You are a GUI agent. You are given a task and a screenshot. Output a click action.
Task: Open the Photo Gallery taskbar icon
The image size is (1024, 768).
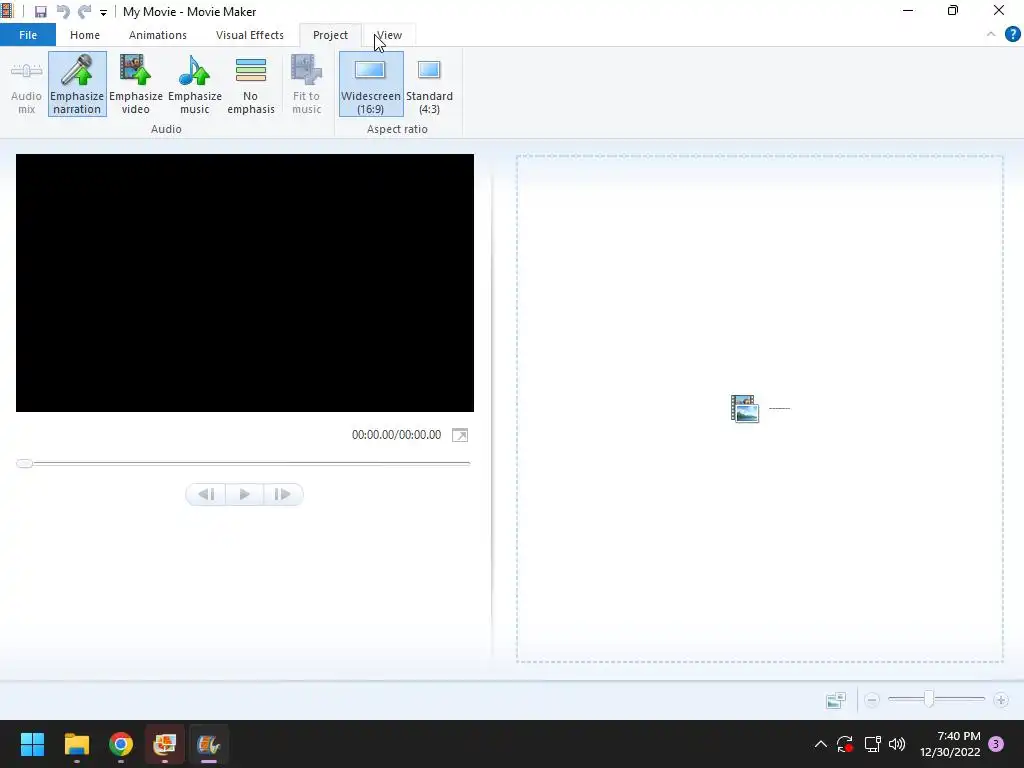click(165, 744)
